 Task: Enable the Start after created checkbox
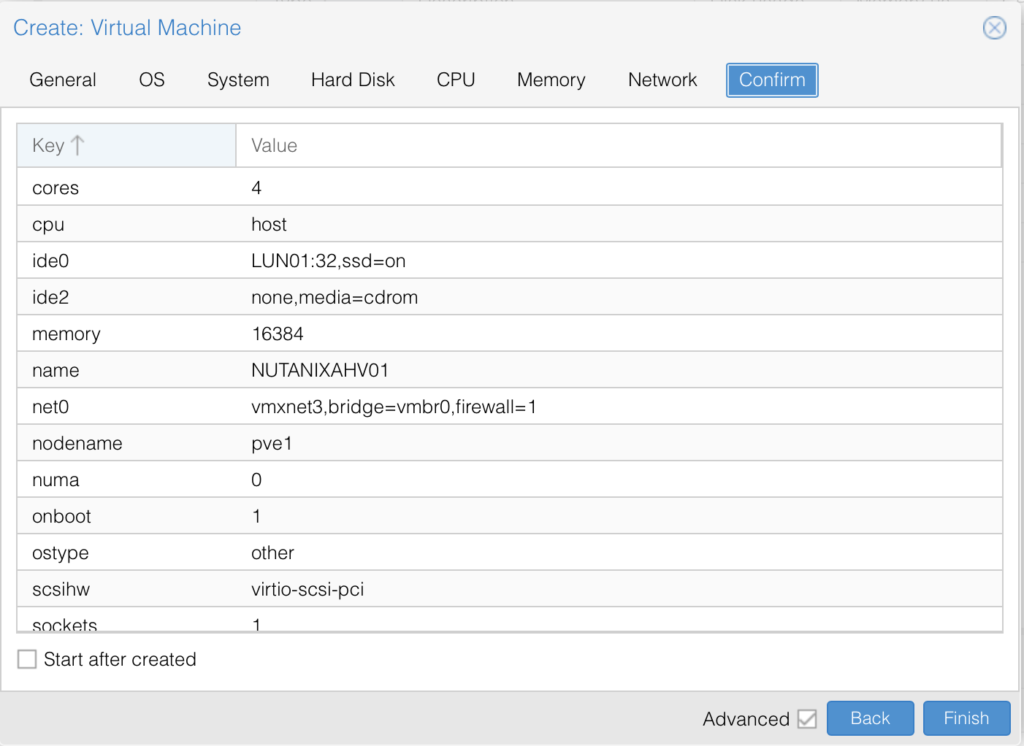(x=27, y=659)
